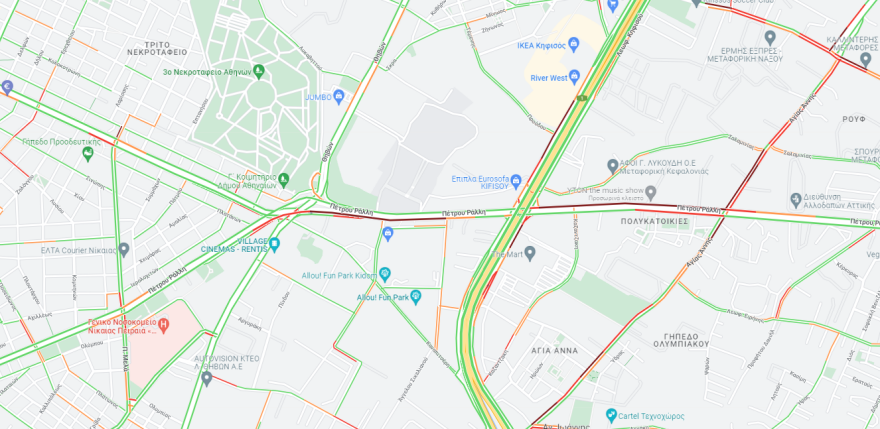Image resolution: width=880 pixels, height=429 pixels.
Task: Click the Village Cinemas Rentis marker
Action: tap(274, 244)
